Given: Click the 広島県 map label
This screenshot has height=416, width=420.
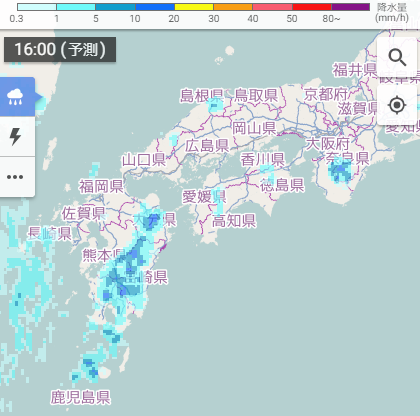Looking at the screenshot, I should click(x=207, y=146).
